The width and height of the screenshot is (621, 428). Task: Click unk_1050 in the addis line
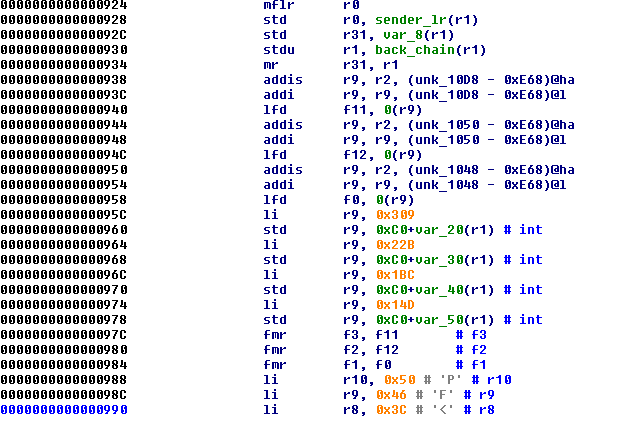coord(447,125)
